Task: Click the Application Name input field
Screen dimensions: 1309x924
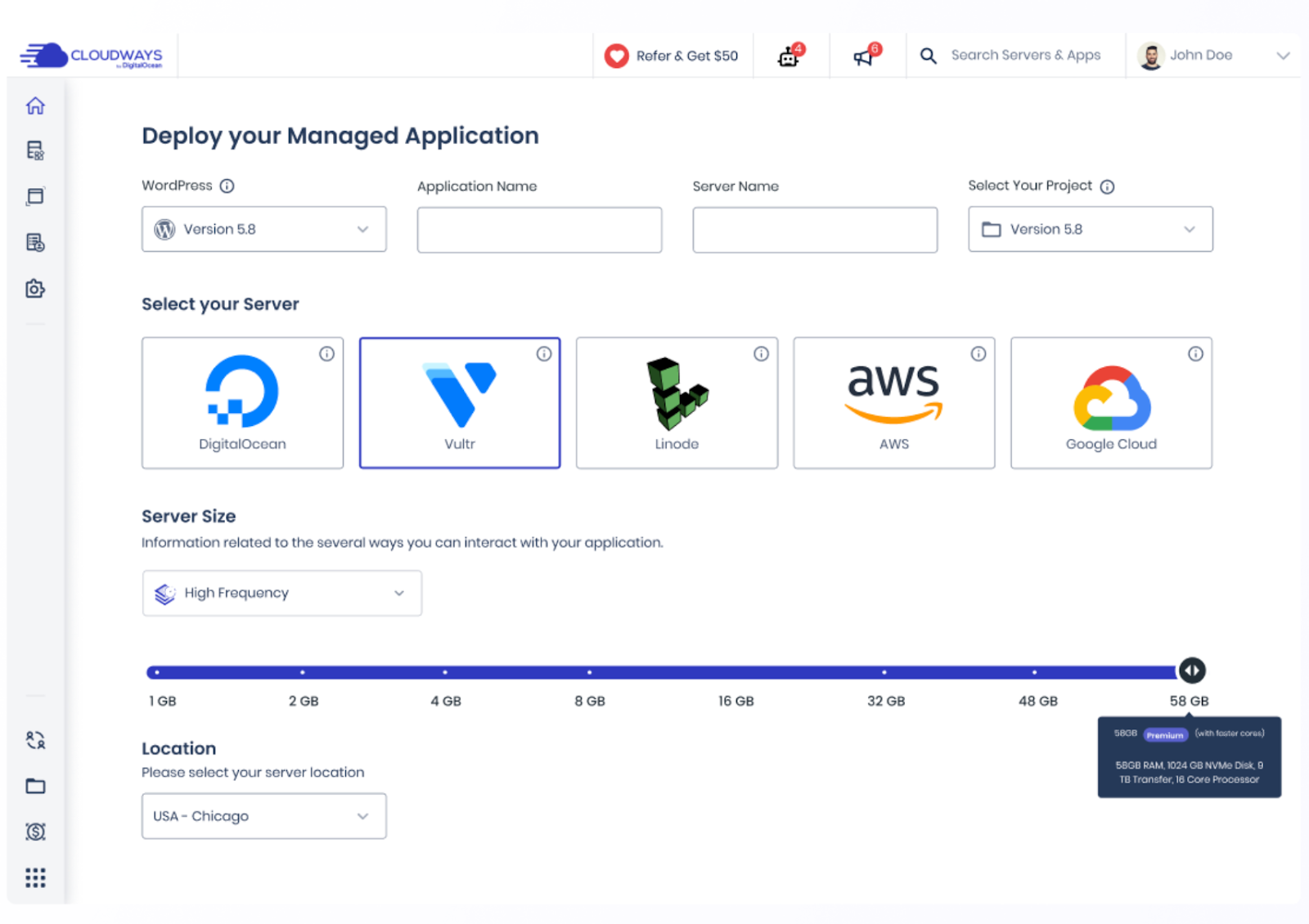Action: click(x=539, y=230)
